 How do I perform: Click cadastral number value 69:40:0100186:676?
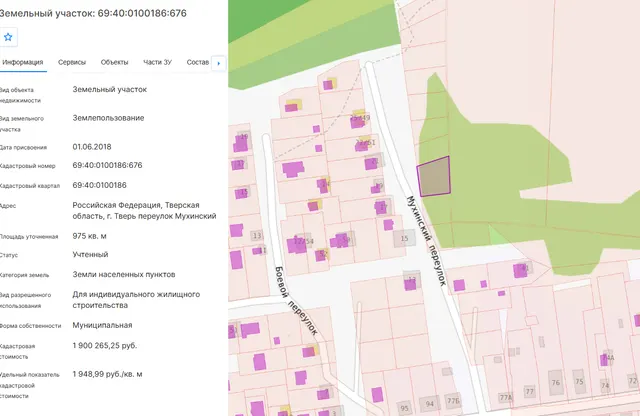tap(107, 165)
